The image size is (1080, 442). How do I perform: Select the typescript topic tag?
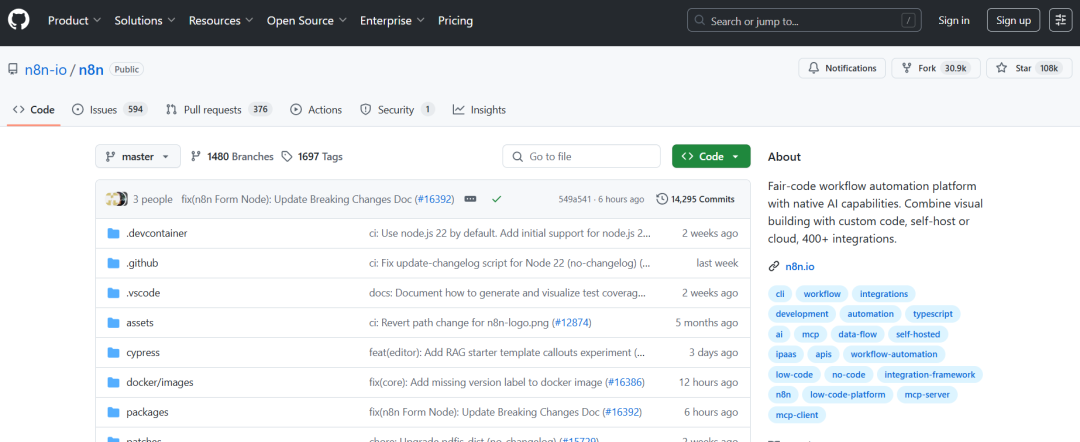[933, 314]
